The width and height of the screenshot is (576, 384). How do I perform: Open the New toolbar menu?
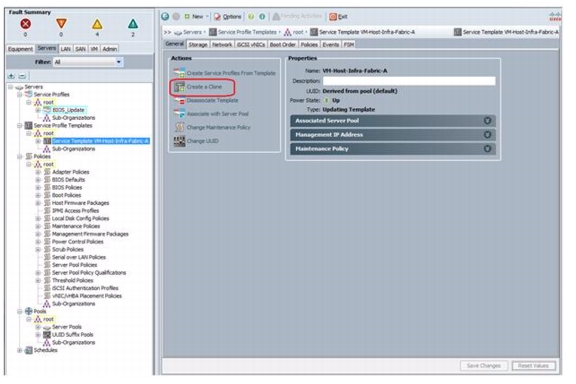click(196, 17)
